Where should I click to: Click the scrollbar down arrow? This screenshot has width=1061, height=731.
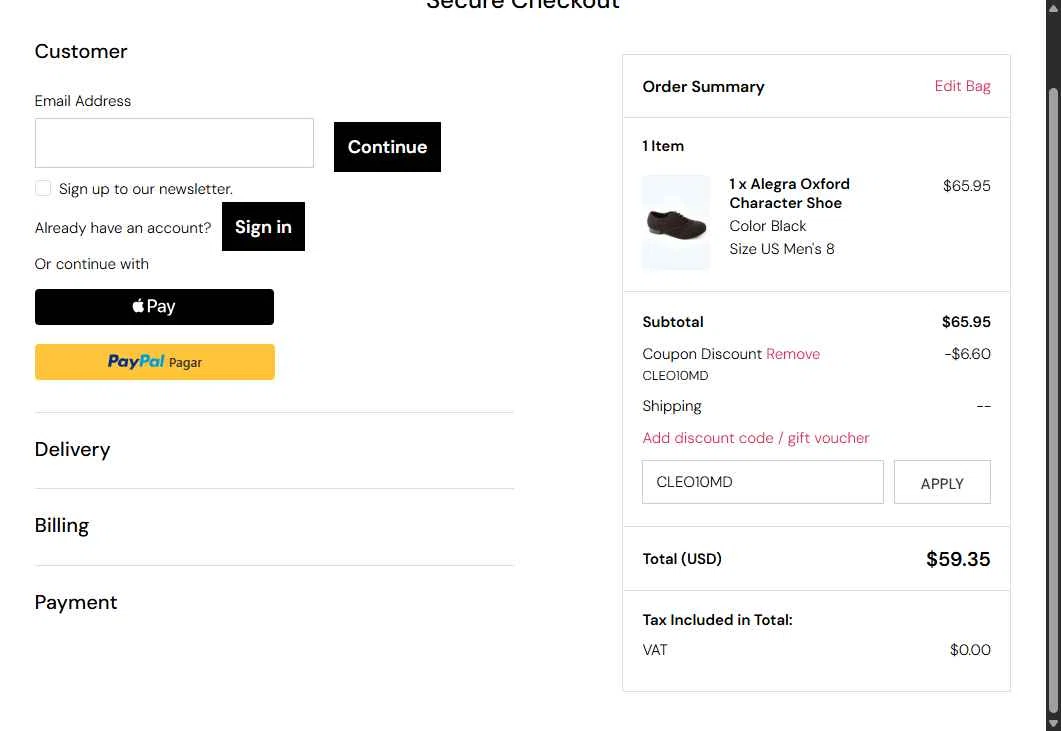point(1053,724)
